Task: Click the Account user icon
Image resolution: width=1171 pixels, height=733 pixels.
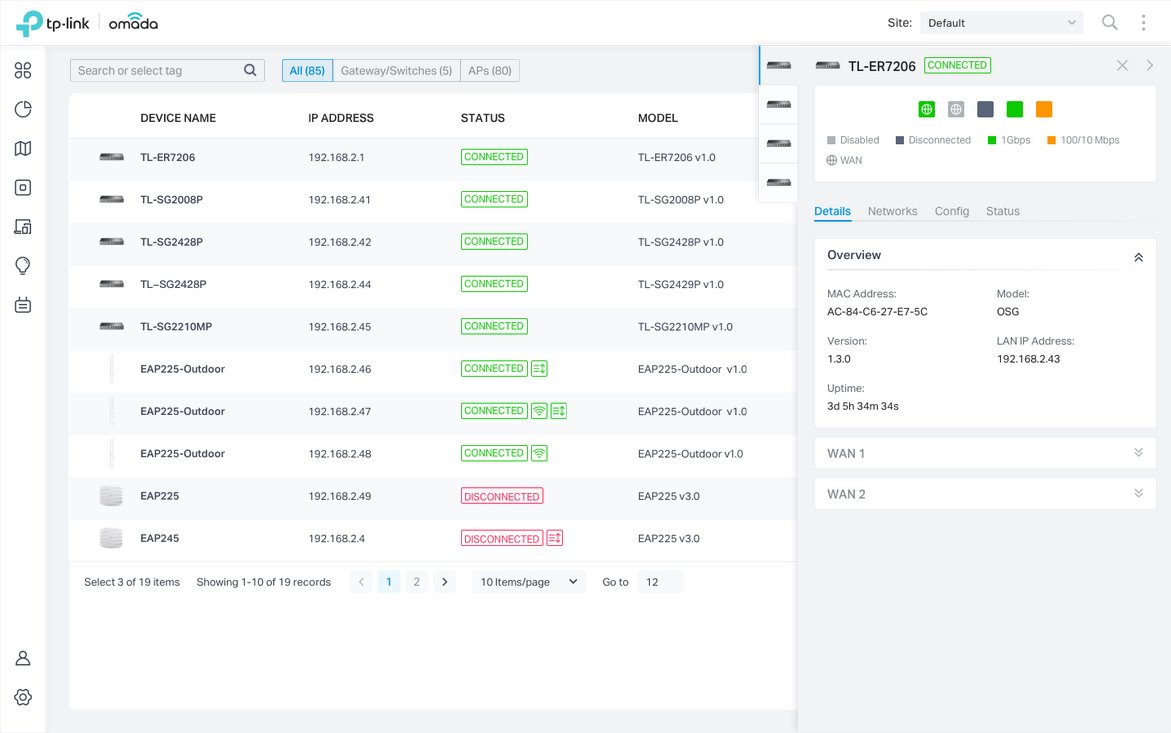Action: [23, 658]
